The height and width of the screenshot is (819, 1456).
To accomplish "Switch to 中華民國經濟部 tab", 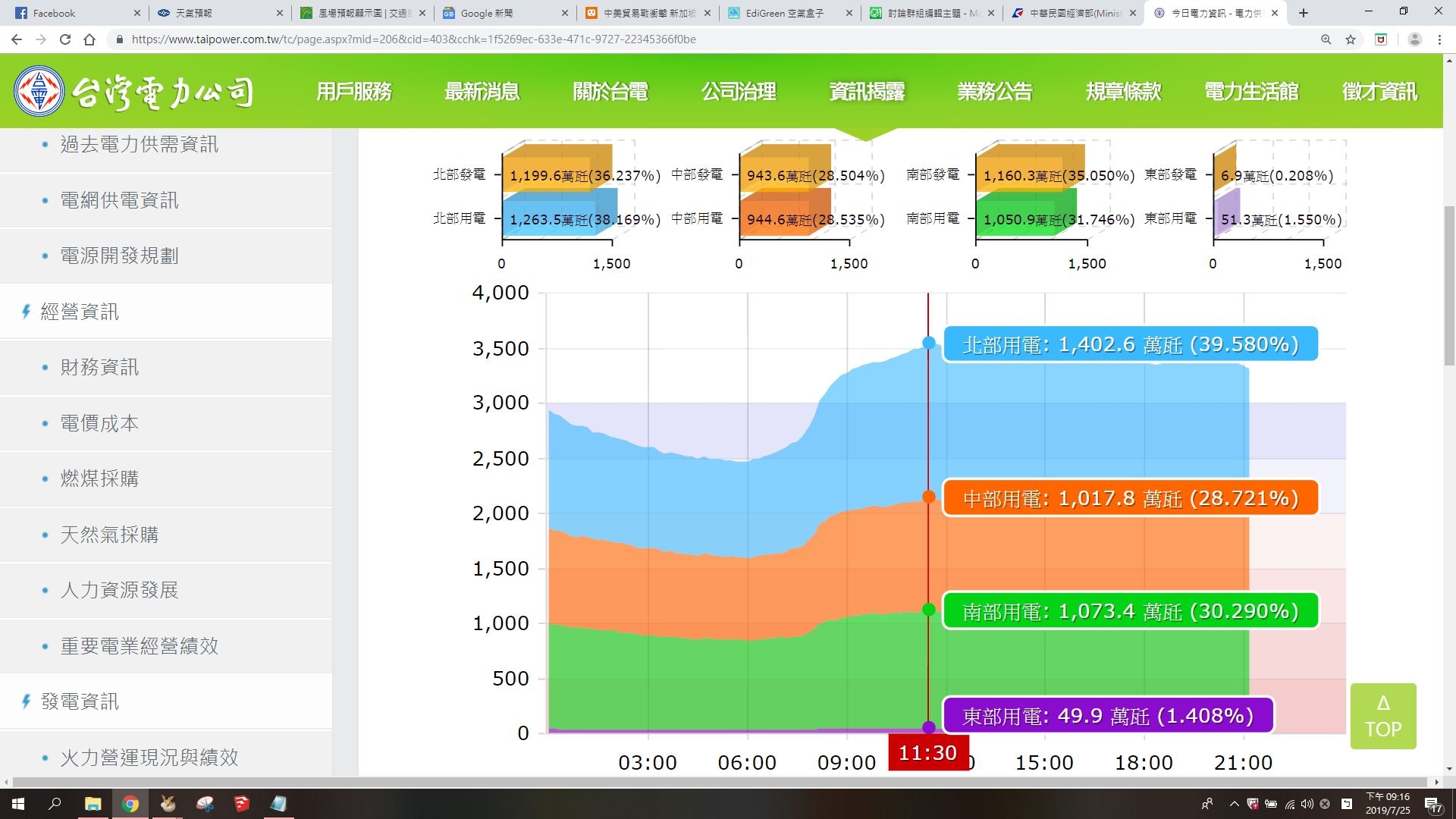I will [1075, 13].
